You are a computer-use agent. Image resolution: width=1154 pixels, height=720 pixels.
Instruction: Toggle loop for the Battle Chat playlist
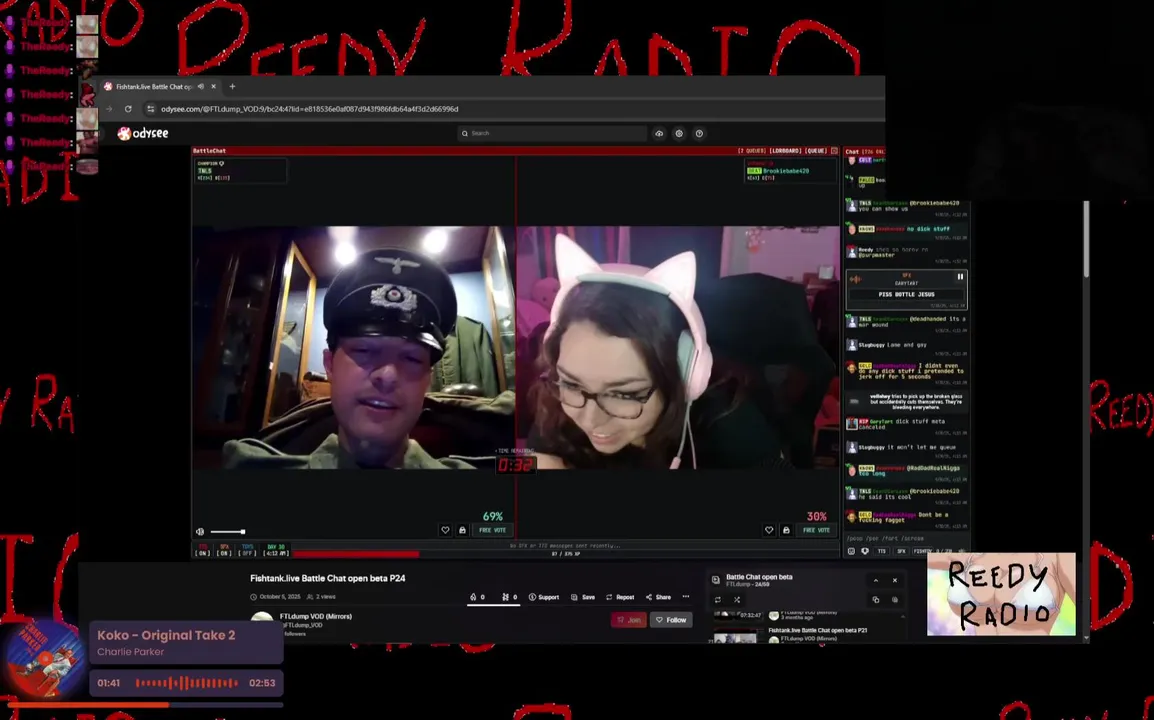point(718,600)
